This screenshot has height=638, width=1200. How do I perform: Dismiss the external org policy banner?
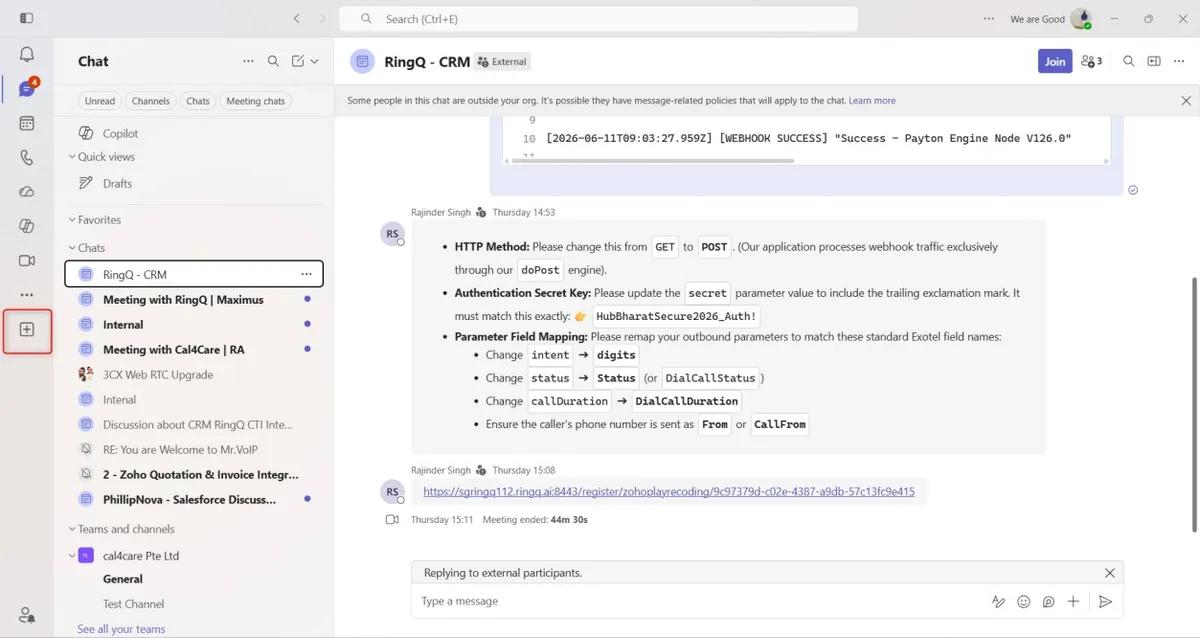[1186, 101]
